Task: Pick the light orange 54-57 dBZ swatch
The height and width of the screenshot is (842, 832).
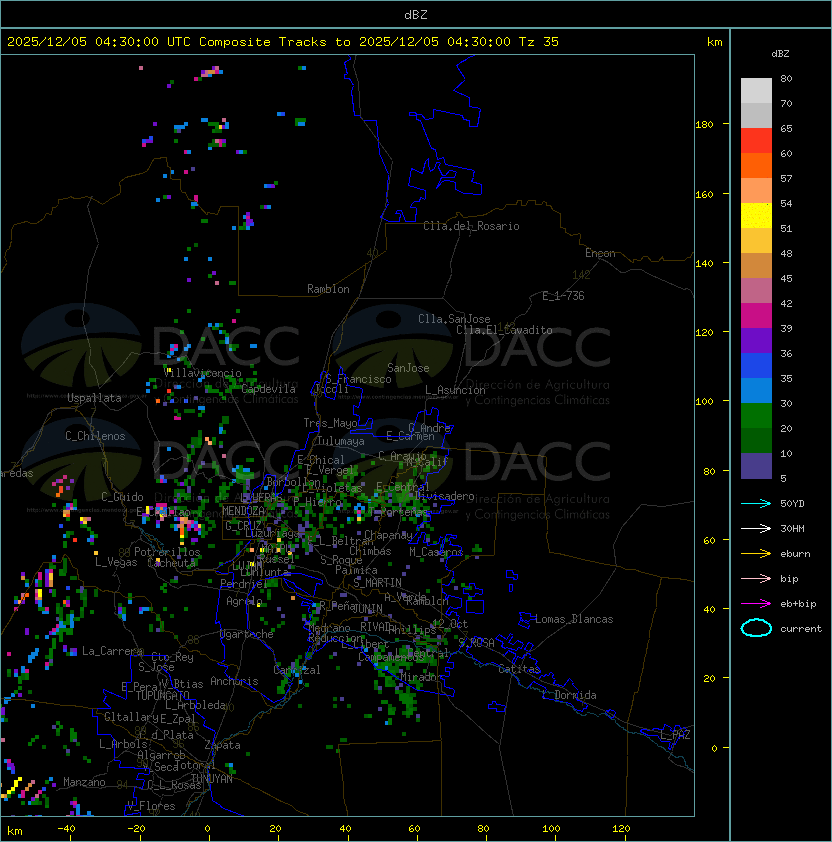Action: (x=756, y=191)
